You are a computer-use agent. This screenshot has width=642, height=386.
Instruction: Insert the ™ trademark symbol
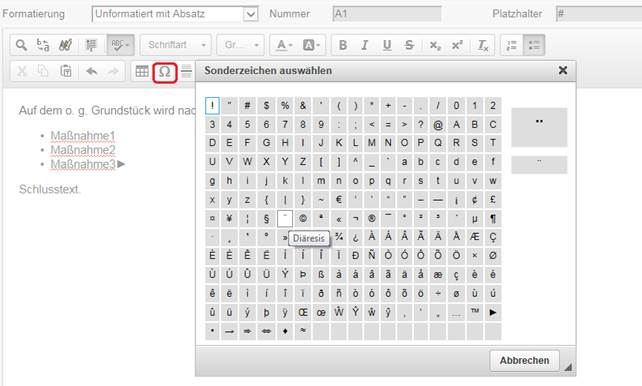click(475, 312)
